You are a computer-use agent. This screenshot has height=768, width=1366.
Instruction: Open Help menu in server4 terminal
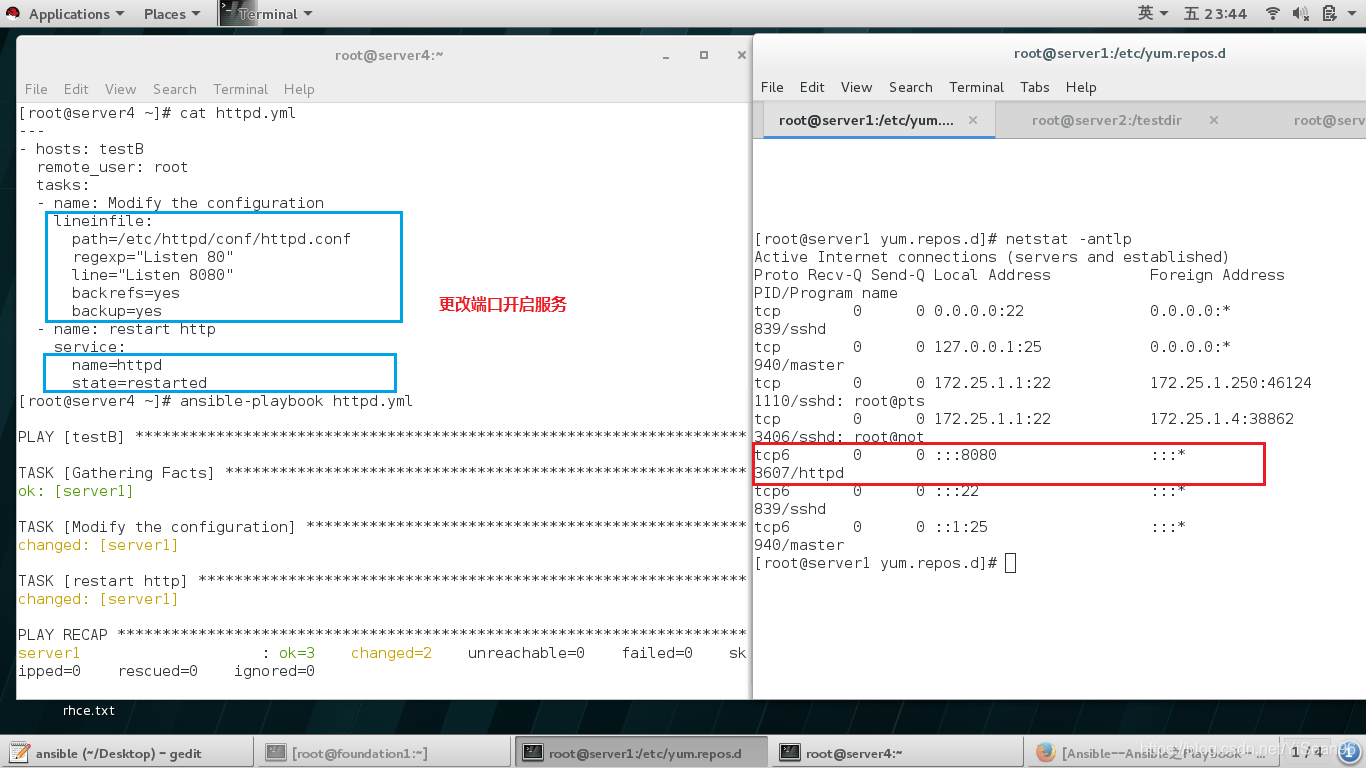(x=299, y=89)
